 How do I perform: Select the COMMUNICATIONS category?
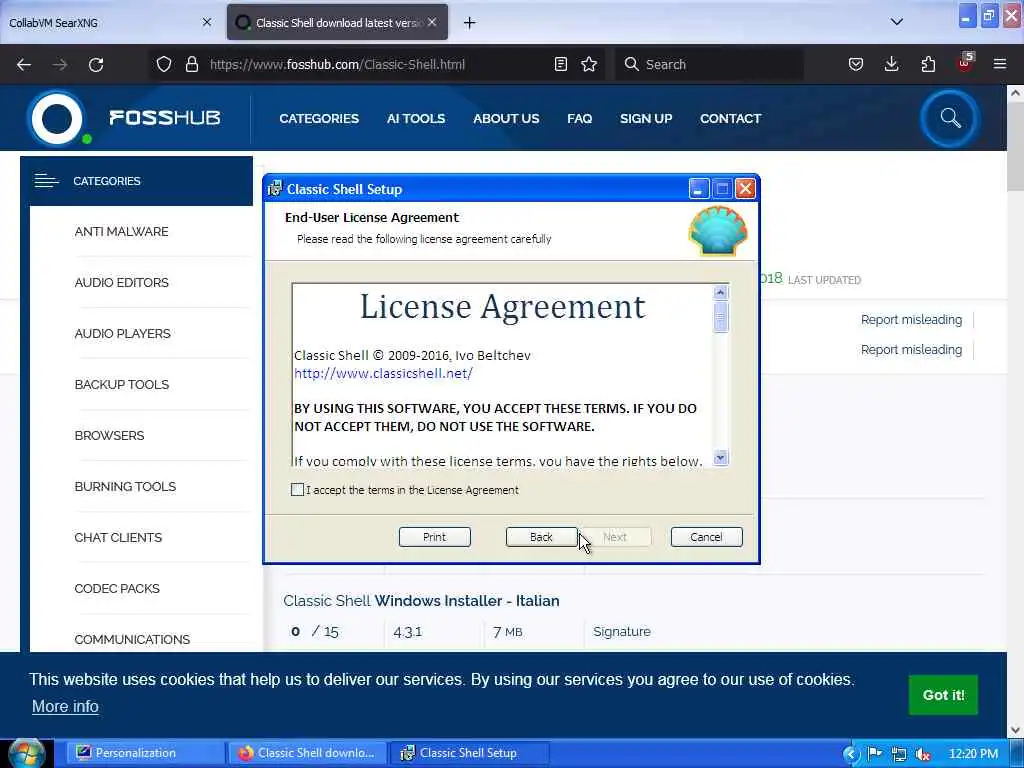pyautogui.click(x=132, y=639)
